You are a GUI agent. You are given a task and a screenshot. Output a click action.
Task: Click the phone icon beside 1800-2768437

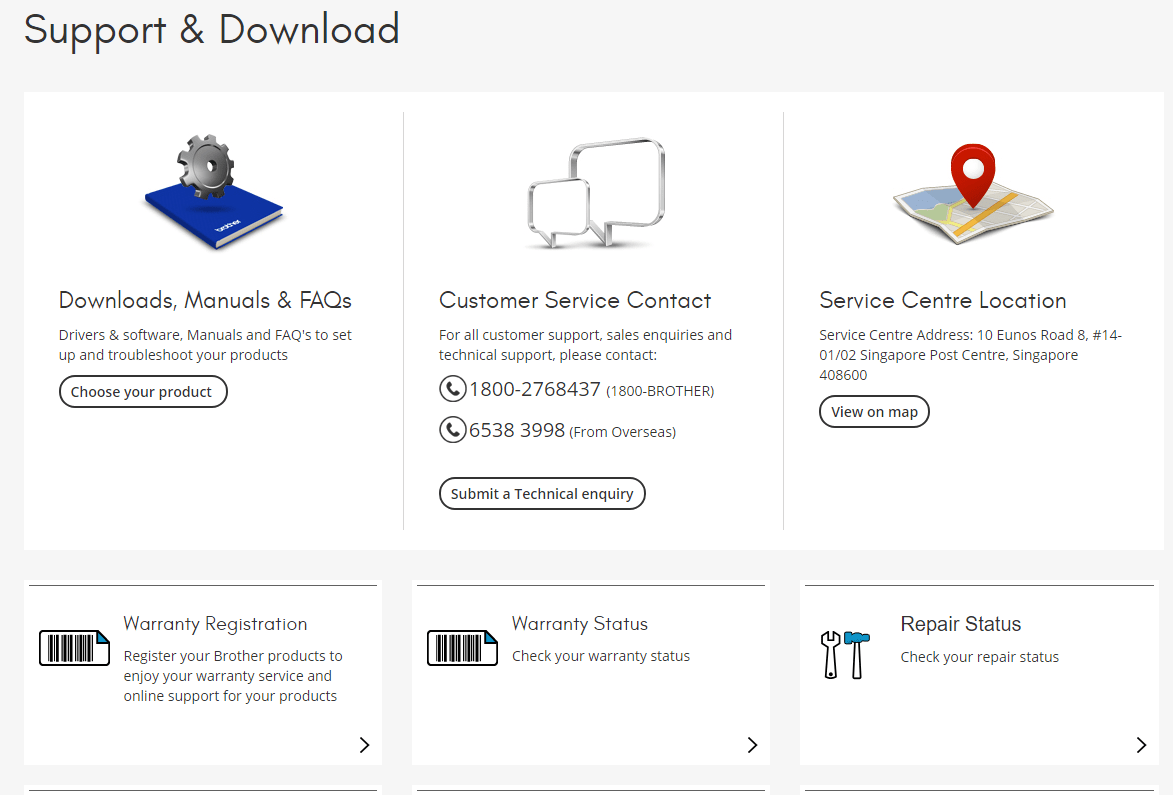click(453, 389)
